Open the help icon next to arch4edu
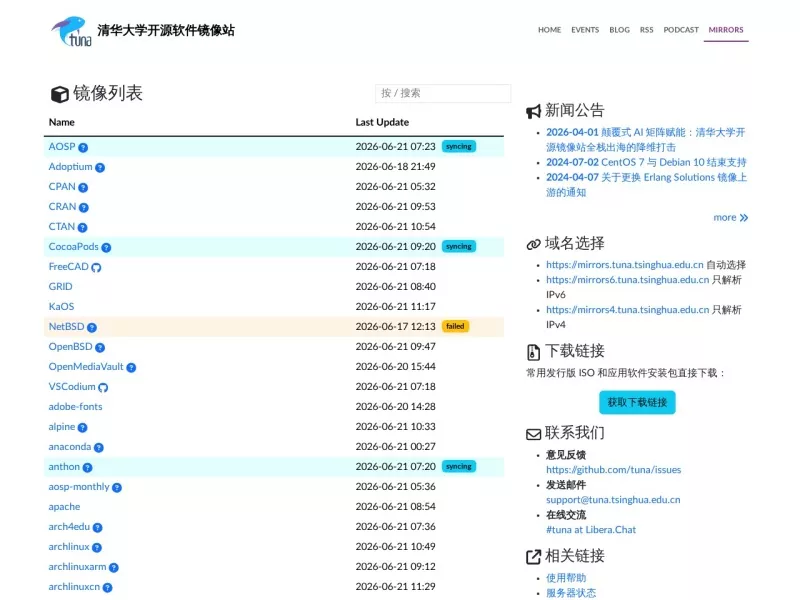Viewport: 800px width, 600px height. (97, 528)
